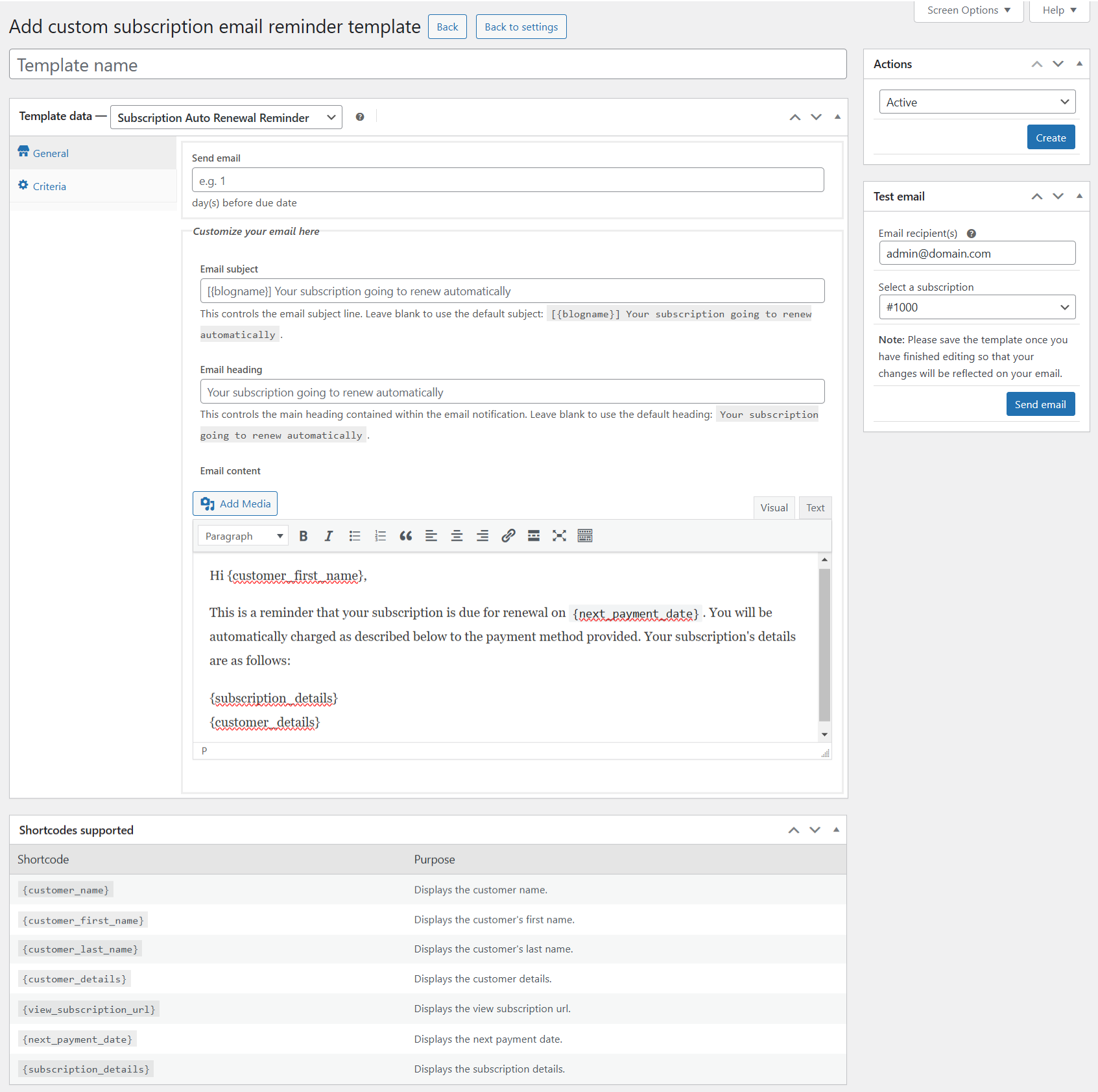Enter distraction-free writing mode
The width and height of the screenshot is (1098, 1092).
pyautogui.click(x=559, y=535)
